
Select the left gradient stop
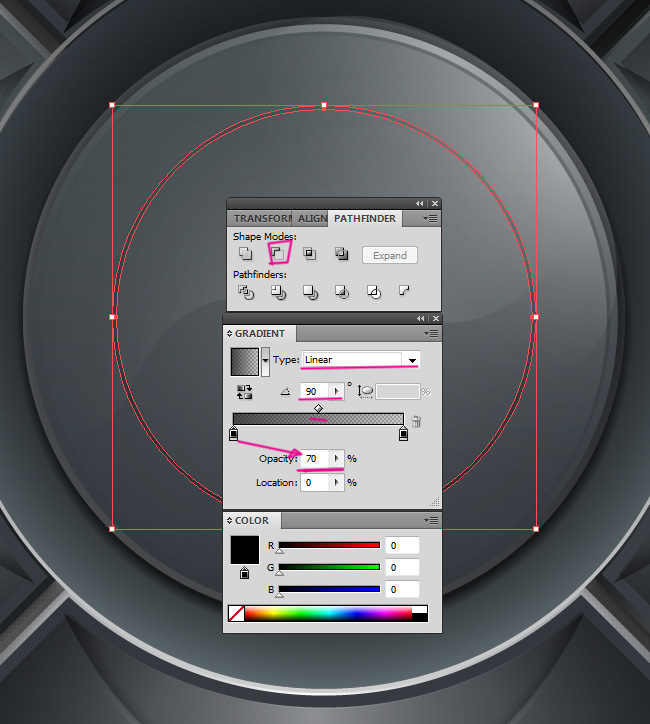234,434
